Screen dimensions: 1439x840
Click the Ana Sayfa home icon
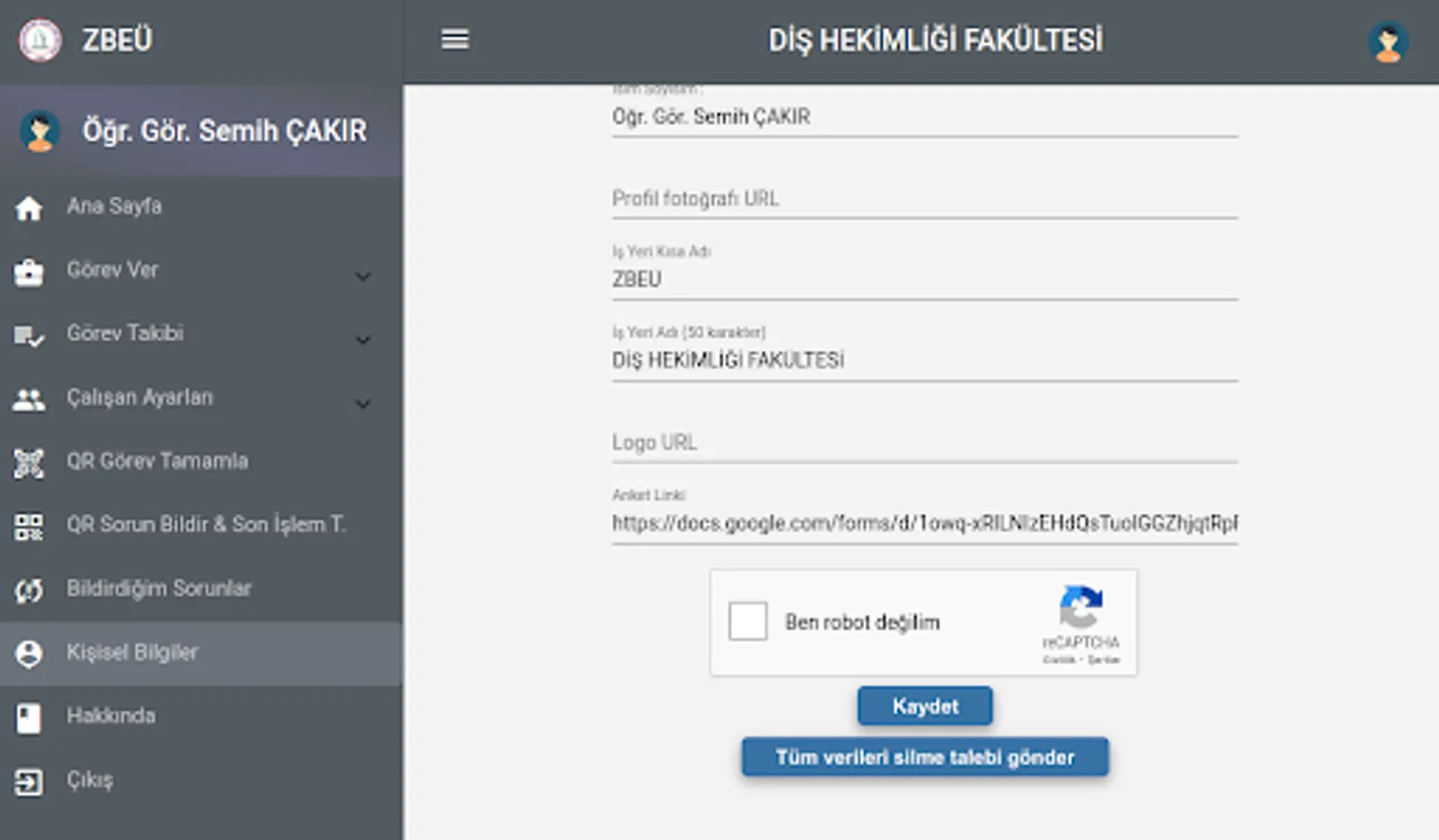[29, 207]
